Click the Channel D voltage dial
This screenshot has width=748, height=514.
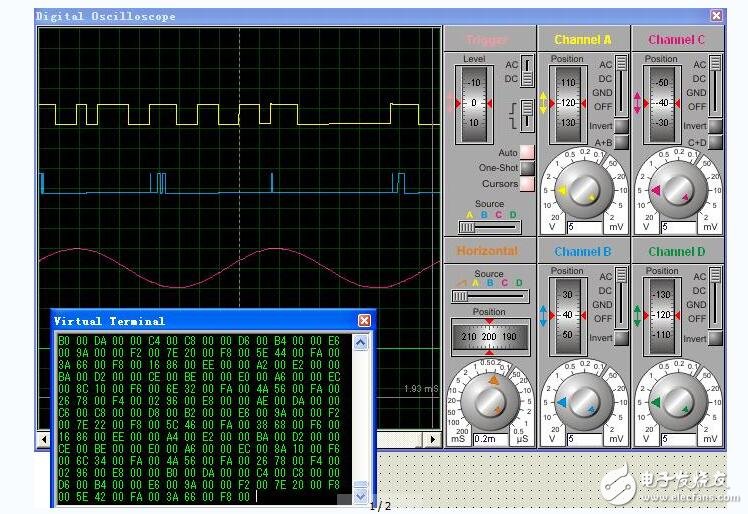678,402
